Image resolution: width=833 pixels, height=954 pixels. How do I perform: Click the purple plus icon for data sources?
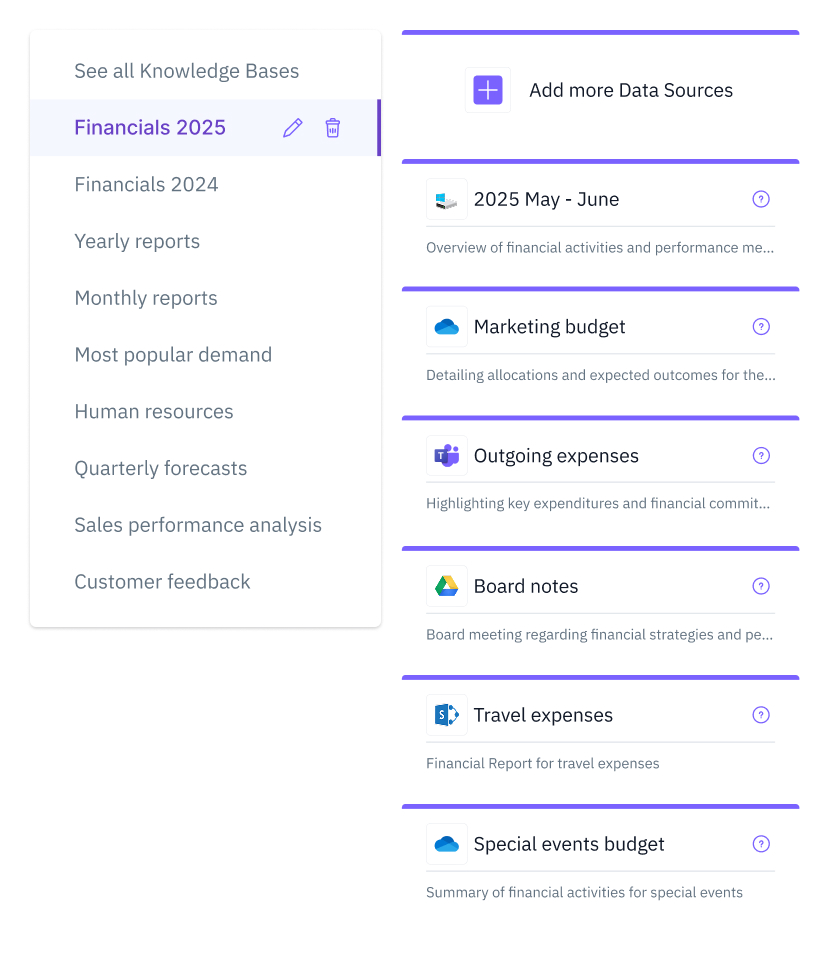pyautogui.click(x=487, y=91)
